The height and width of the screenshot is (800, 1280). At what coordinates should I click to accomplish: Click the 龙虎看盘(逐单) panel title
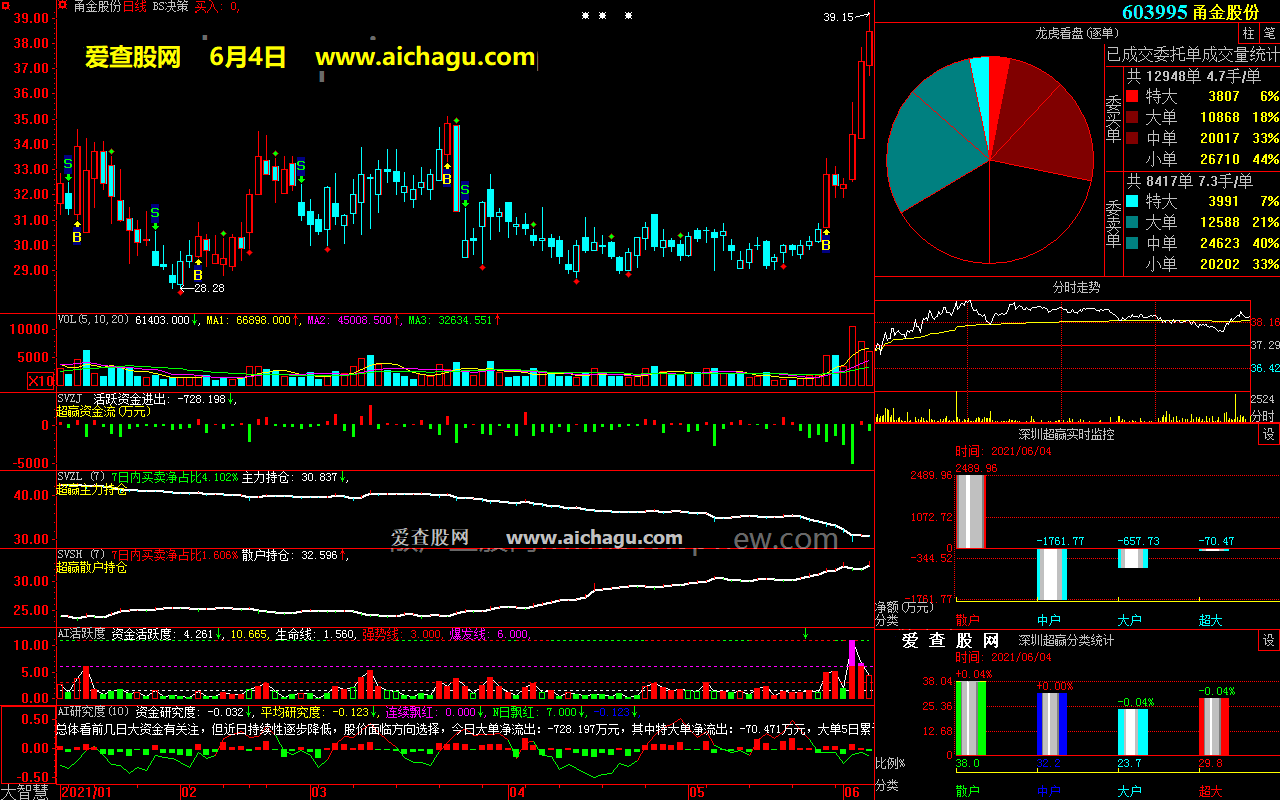pyautogui.click(x=1075, y=33)
